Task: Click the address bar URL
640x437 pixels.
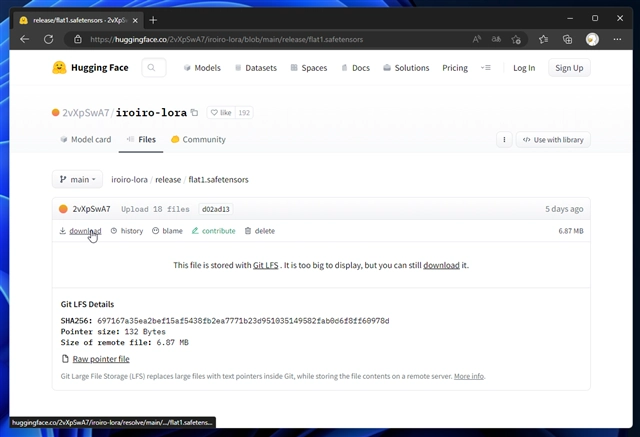Action: (x=227, y=40)
